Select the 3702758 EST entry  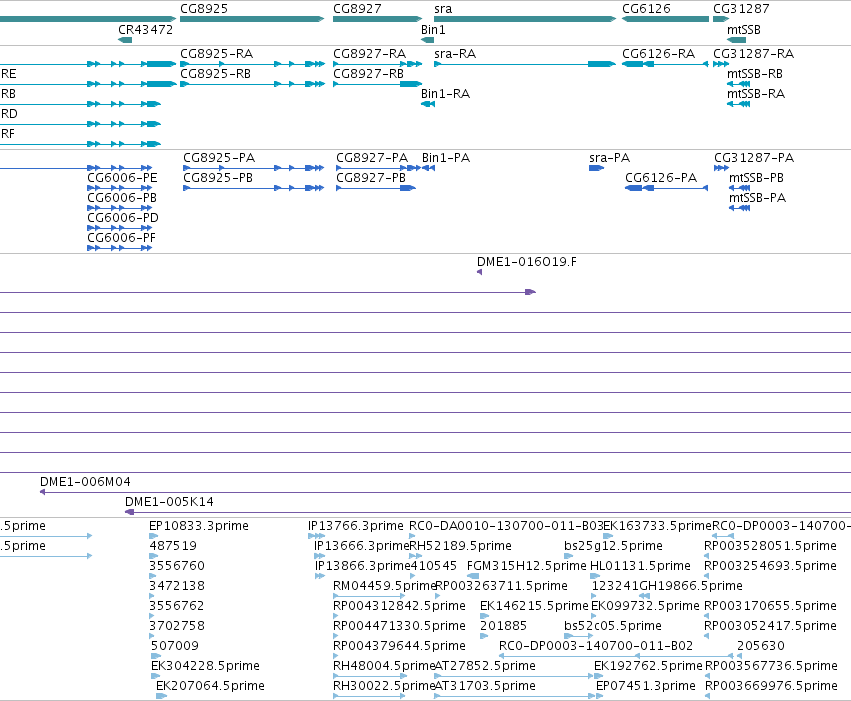pyautogui.click(x=177, y=626)
